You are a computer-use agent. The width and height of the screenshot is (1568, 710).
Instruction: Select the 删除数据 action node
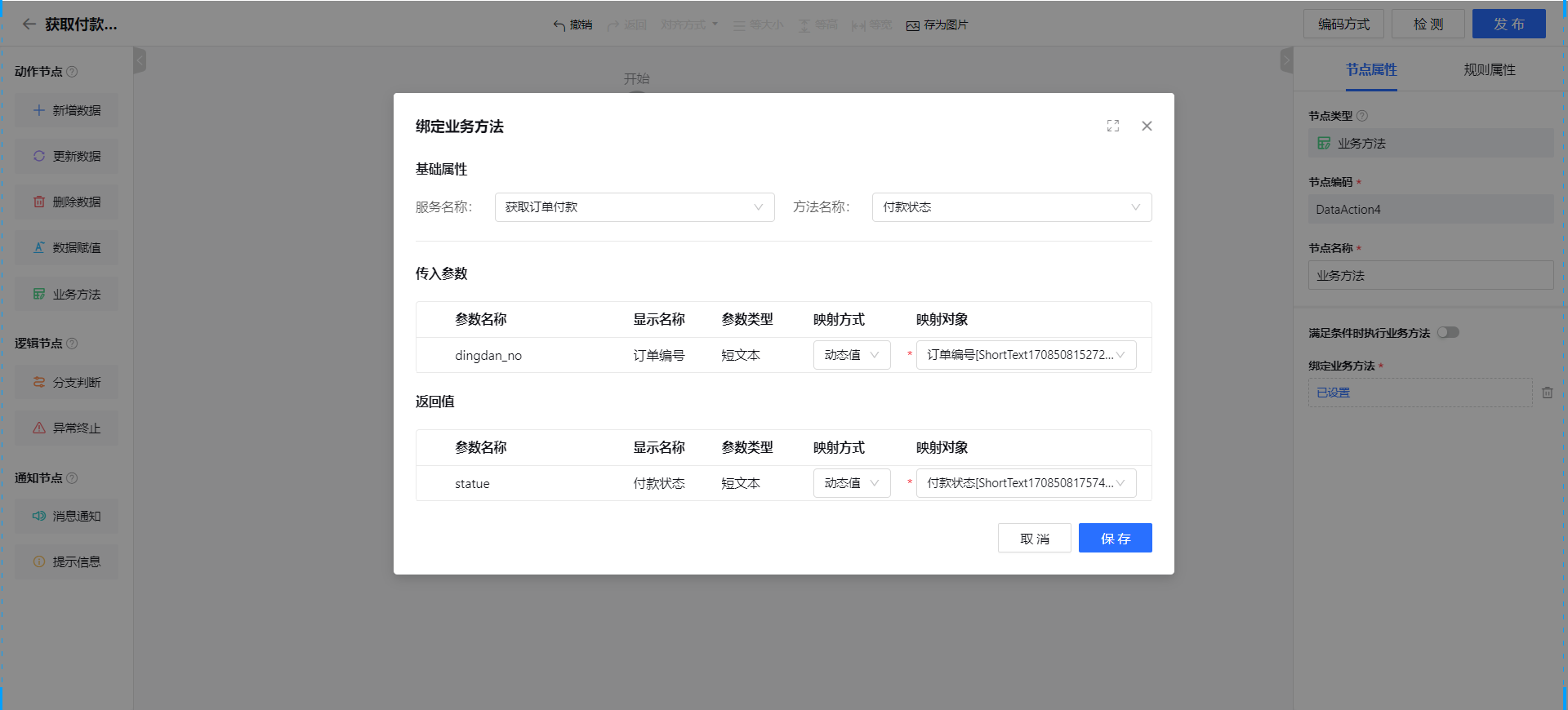[x=66, y=202]
